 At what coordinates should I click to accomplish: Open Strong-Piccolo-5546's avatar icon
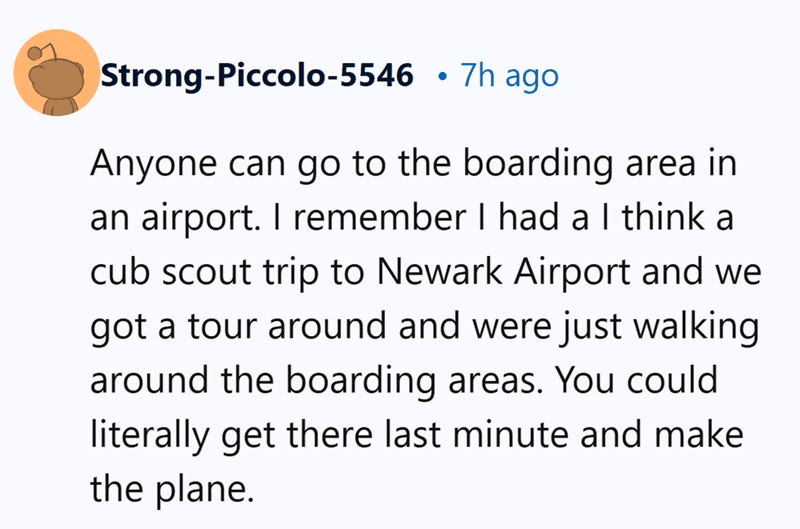(57, 73)
